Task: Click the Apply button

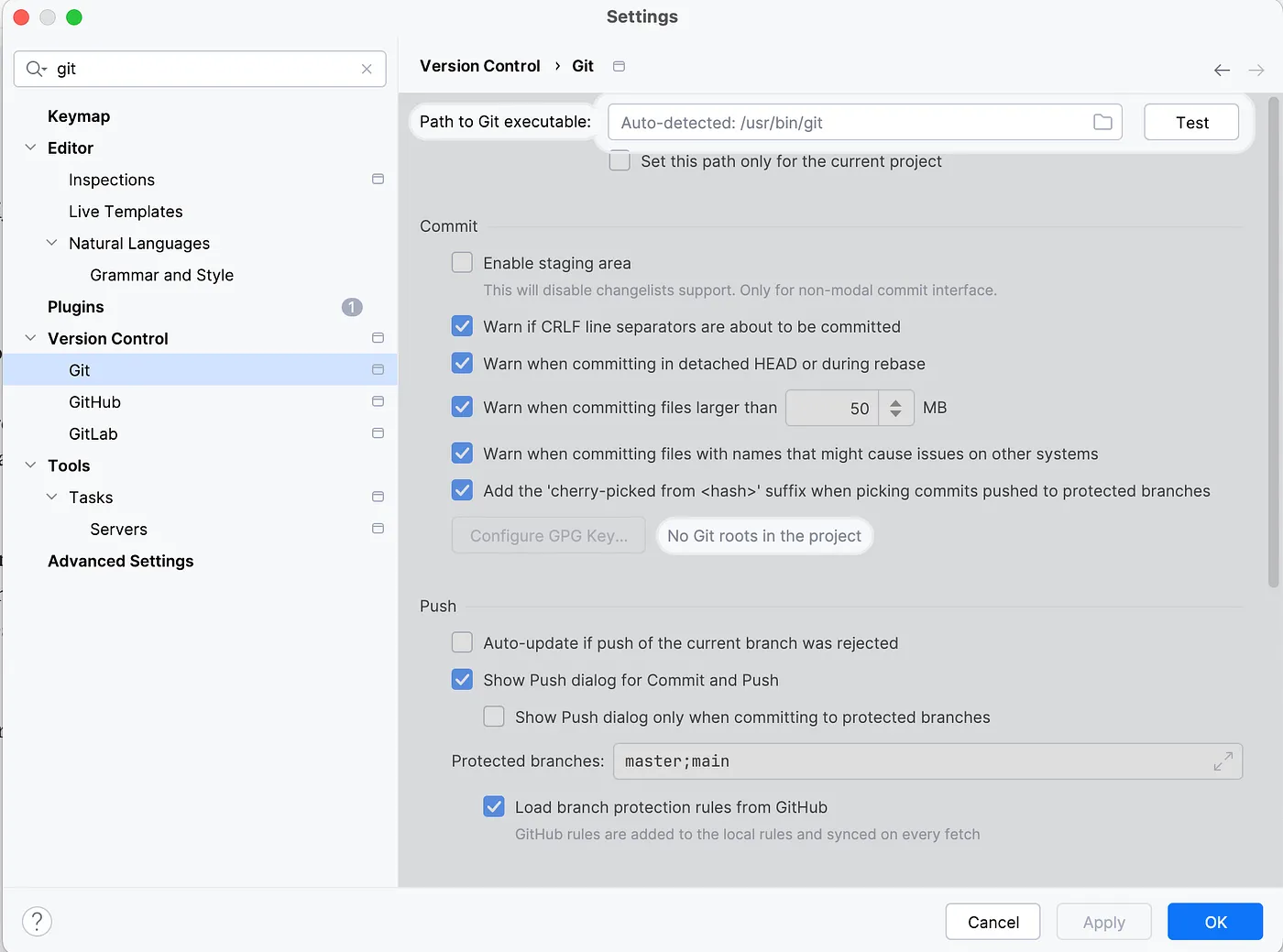Action: [1103, 922]
